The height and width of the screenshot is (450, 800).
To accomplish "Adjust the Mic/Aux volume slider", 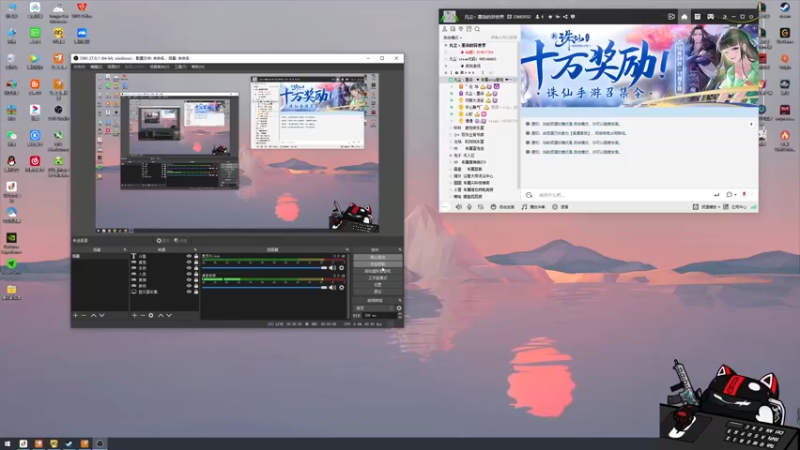I will tap(265, 268).
